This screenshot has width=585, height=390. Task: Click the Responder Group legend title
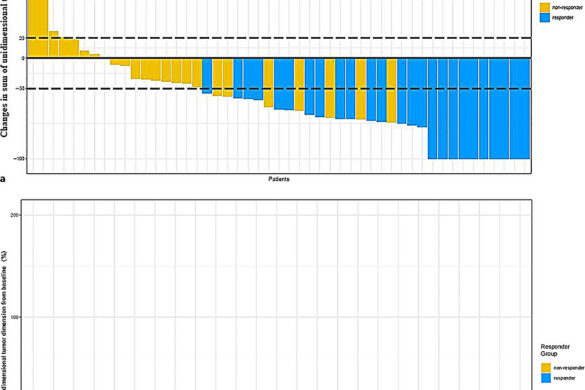click(x=555, y=350)
